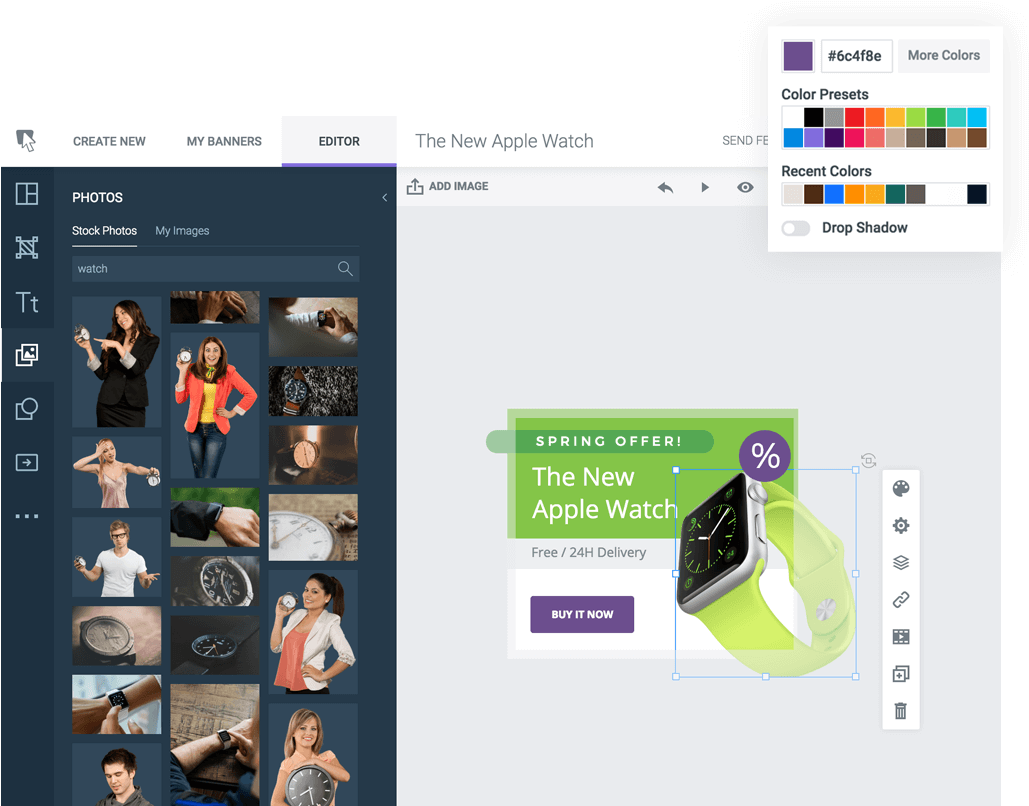Click the More Colors button
Image resolution: width=1029 pixels, height=806 pixels.
pyautogui.click(x=944, y=56)
